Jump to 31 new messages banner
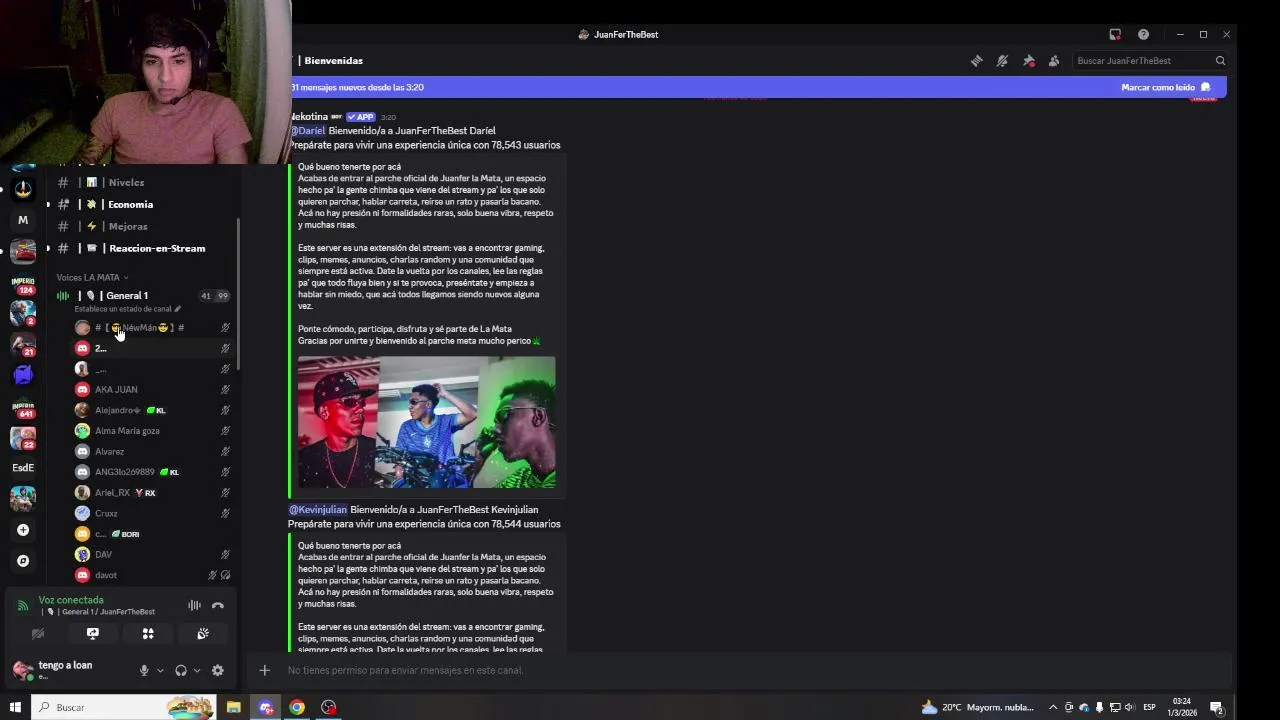 pos(757,87)
